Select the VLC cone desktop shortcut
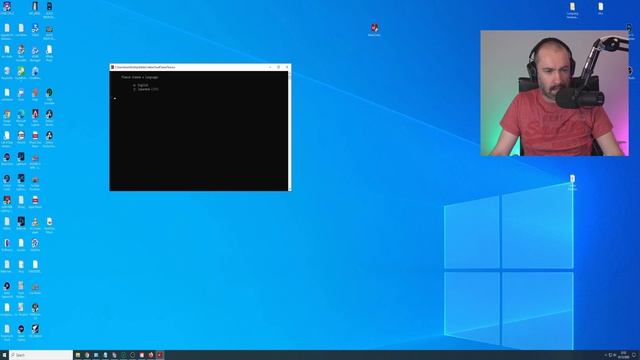Viewport: 640px width, 360px height. pos(35,224)
